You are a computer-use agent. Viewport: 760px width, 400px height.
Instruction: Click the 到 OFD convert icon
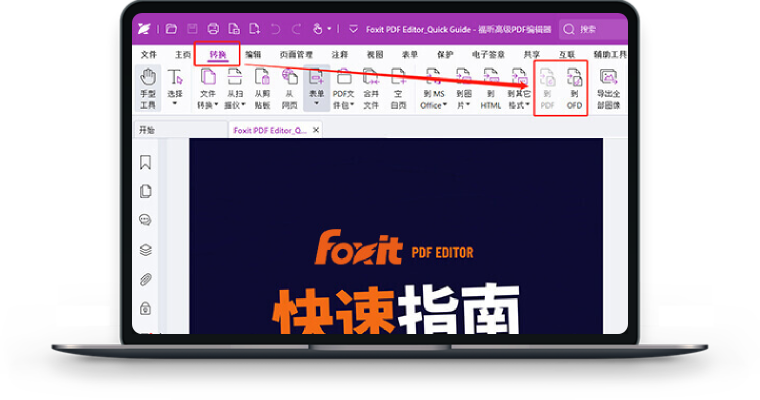[574, 87]
